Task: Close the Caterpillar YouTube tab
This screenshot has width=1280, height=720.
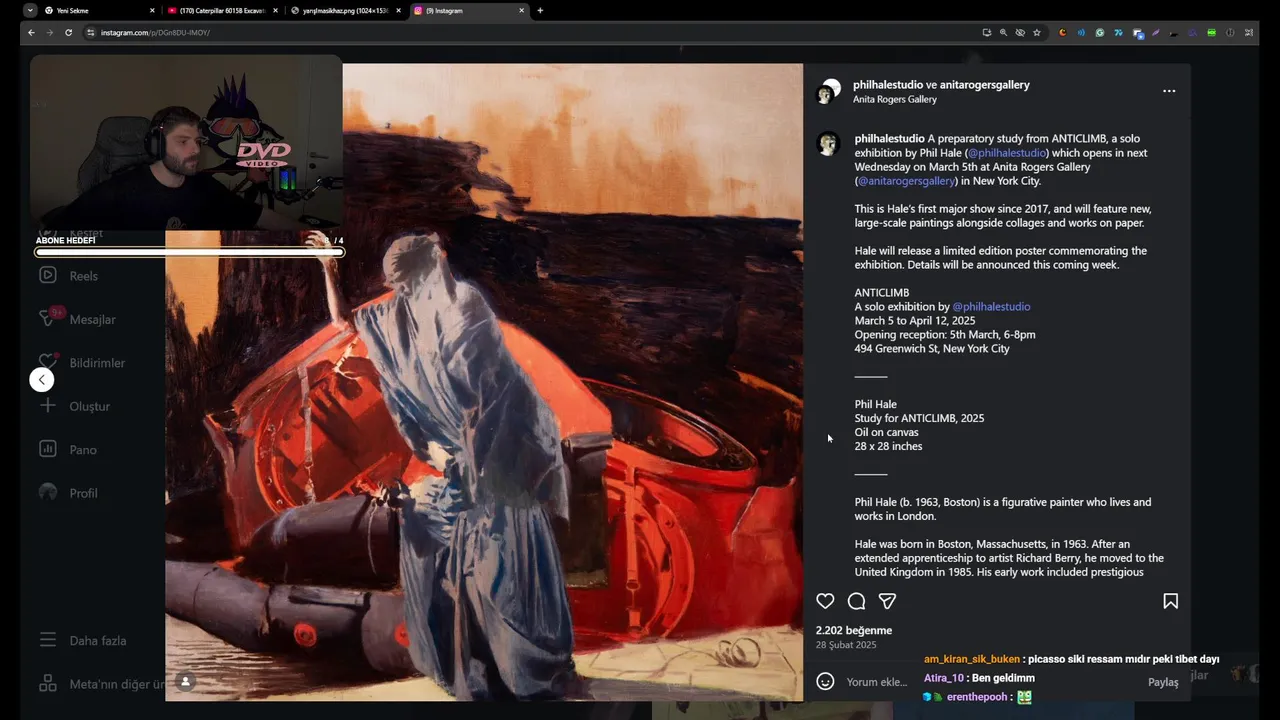Action: click(275, 10)
